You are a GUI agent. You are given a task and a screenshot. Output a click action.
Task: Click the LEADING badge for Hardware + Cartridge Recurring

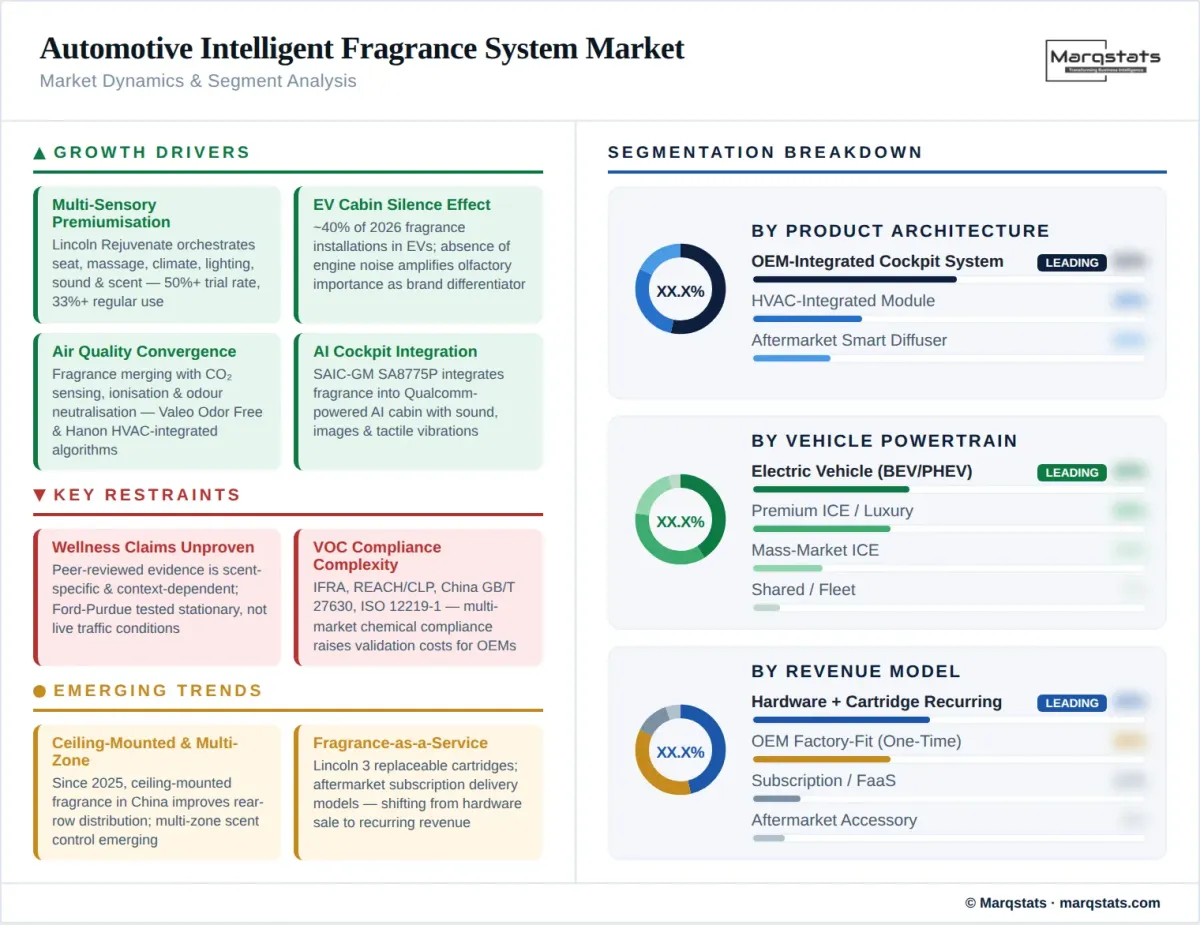pos(1072,703)
